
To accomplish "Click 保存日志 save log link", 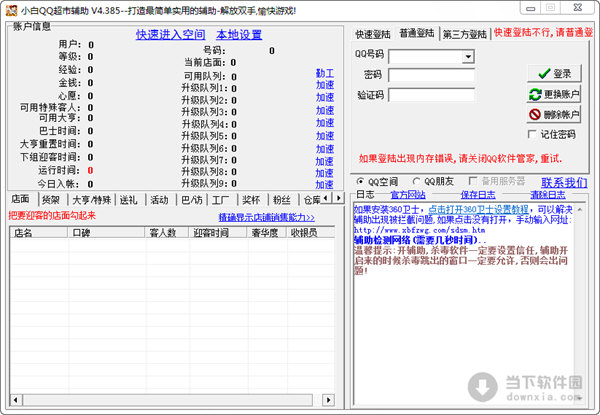I will 478,195.
